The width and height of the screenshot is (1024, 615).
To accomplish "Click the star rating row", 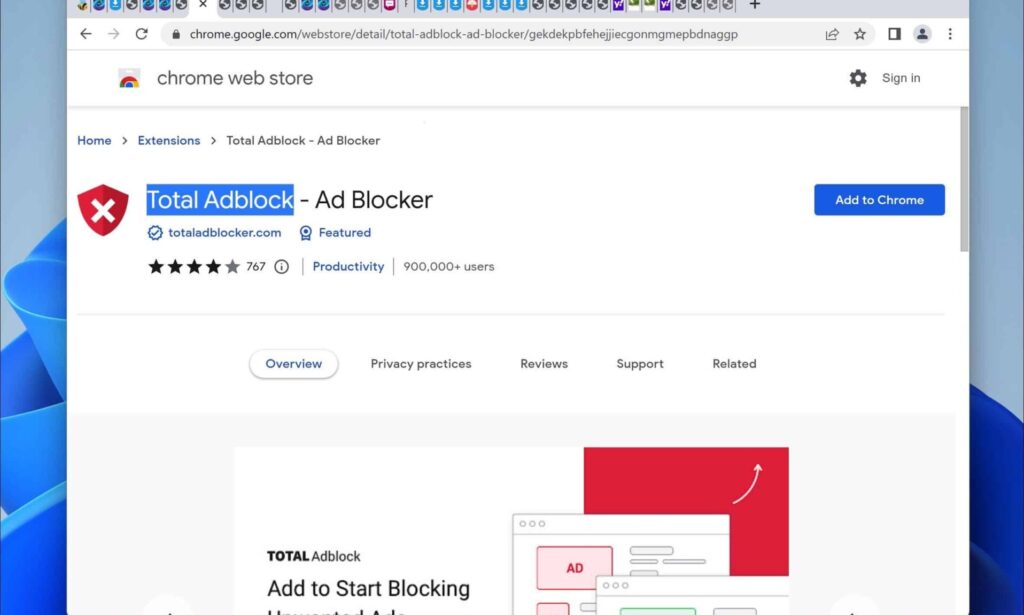I will click(194, 266).
